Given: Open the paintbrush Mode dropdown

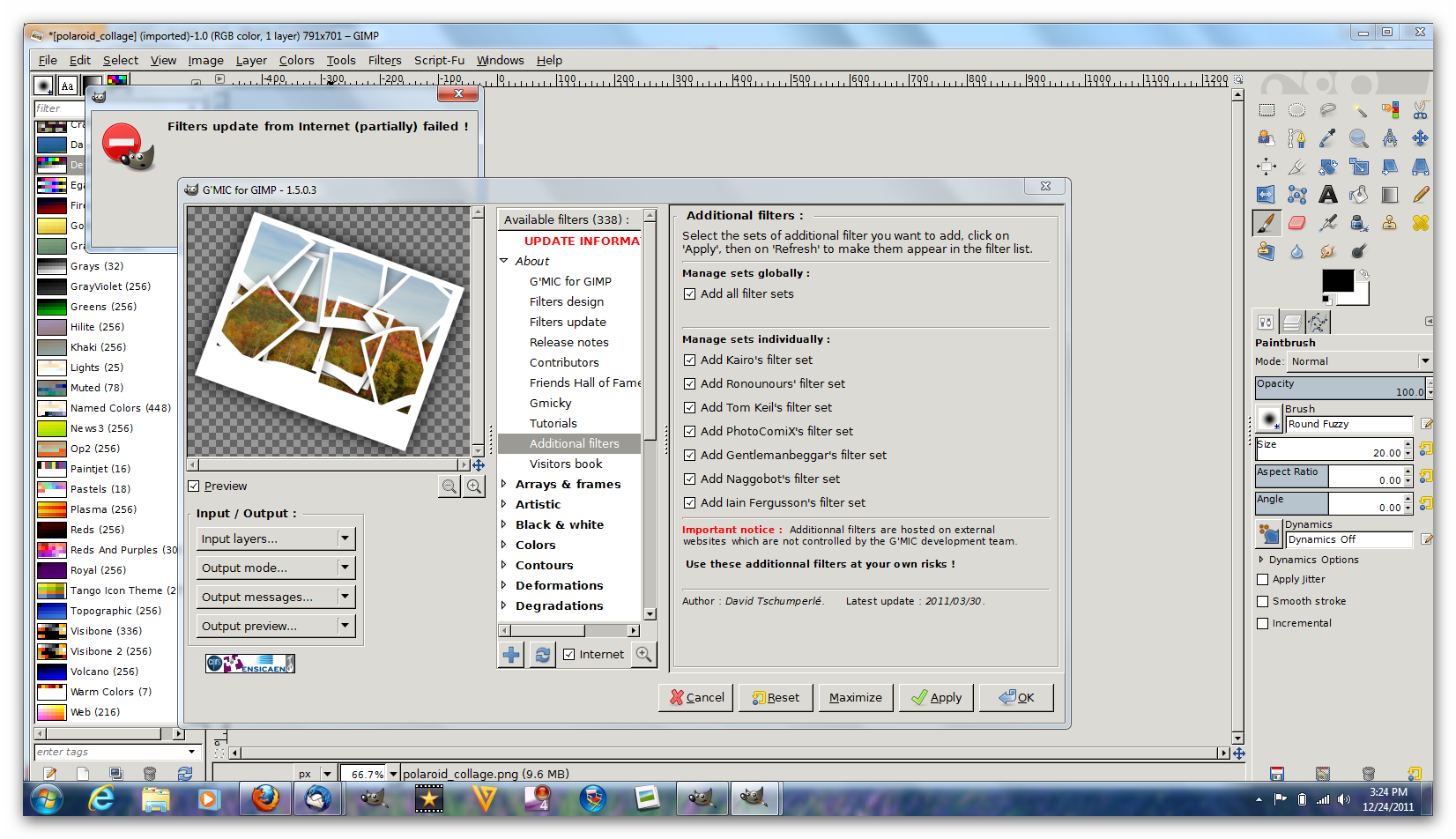Looking at the screenshot, I should [1359, 361].
